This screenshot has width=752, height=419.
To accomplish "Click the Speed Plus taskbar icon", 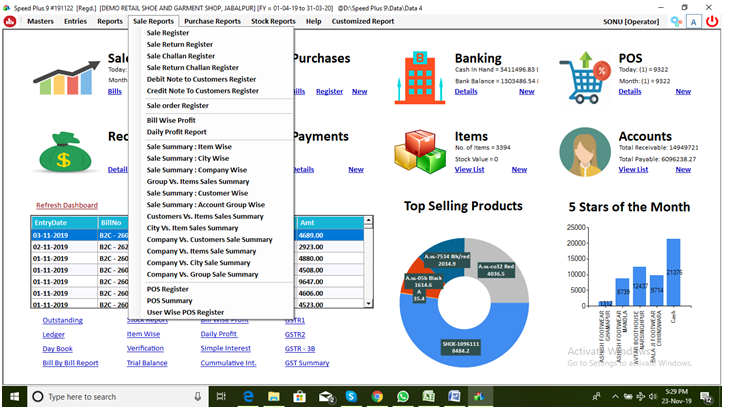I will coord(479,396).
